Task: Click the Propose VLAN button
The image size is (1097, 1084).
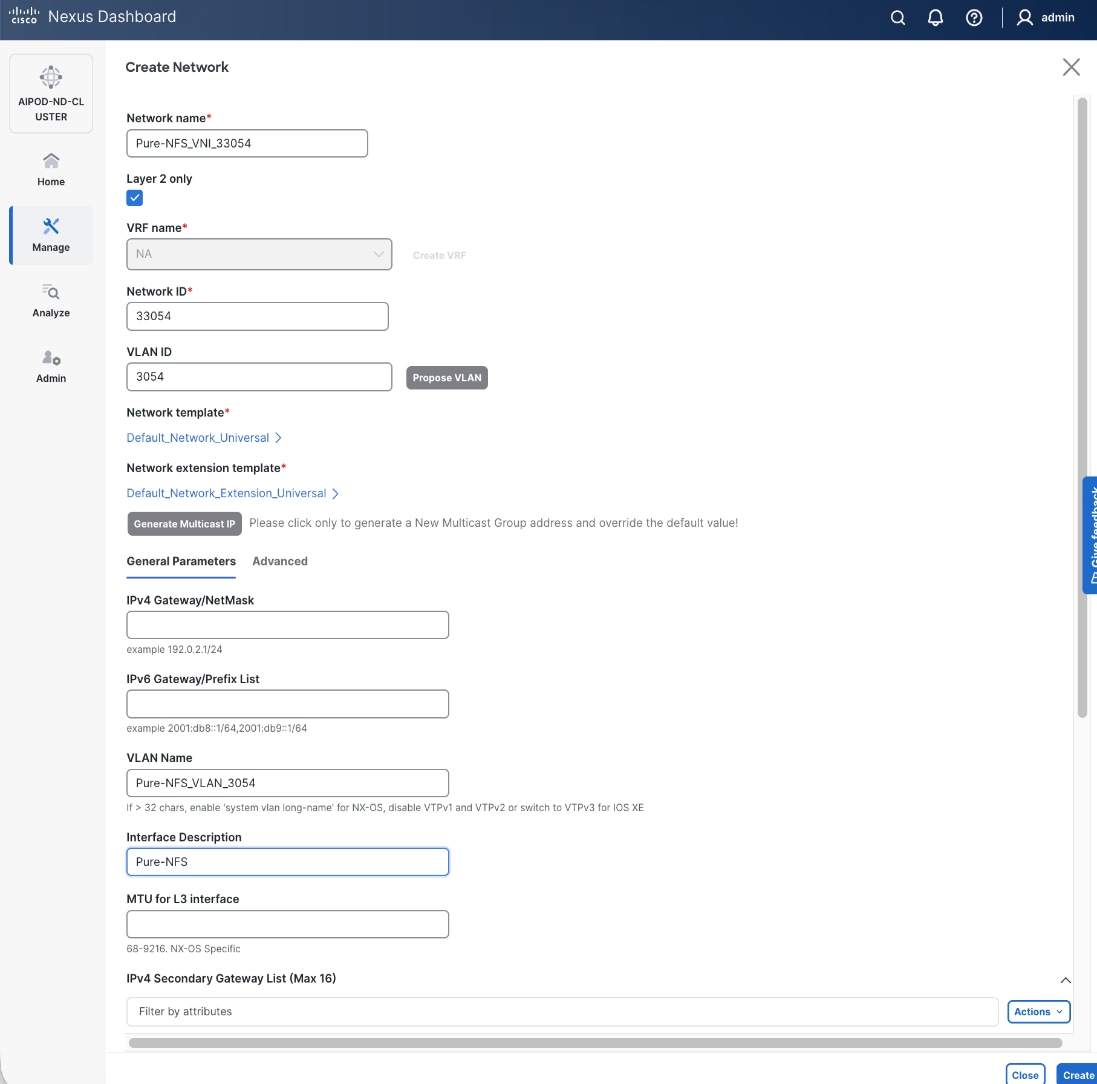Action: 446,377
